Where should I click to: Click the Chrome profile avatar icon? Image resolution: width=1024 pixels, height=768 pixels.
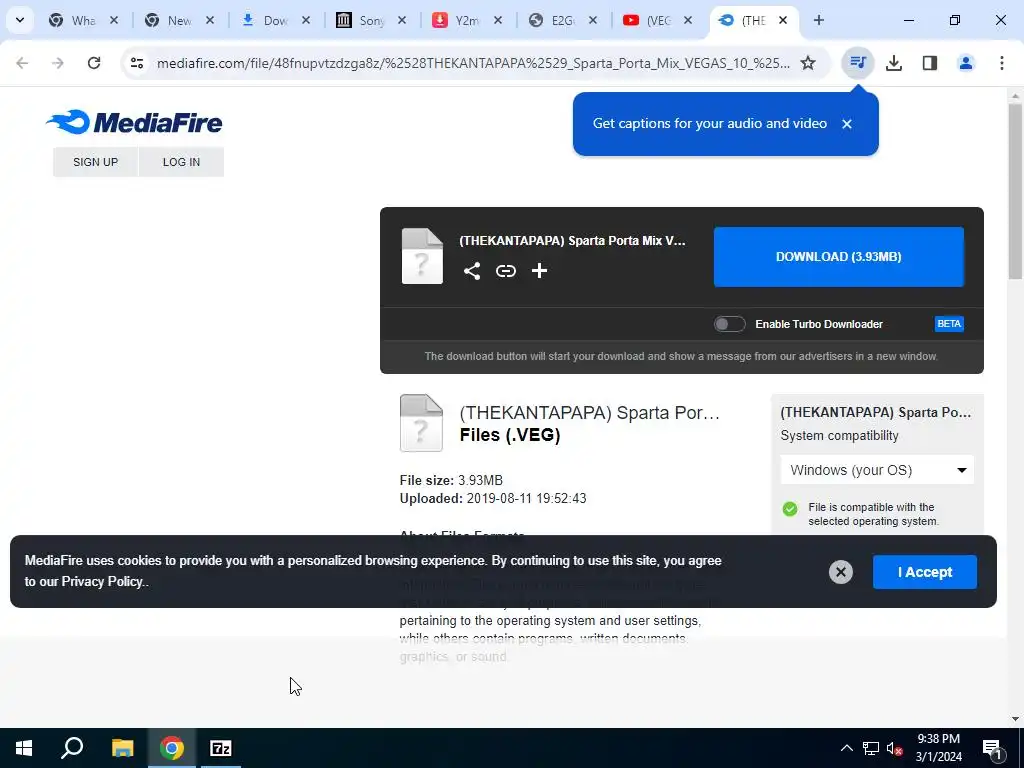966,63
